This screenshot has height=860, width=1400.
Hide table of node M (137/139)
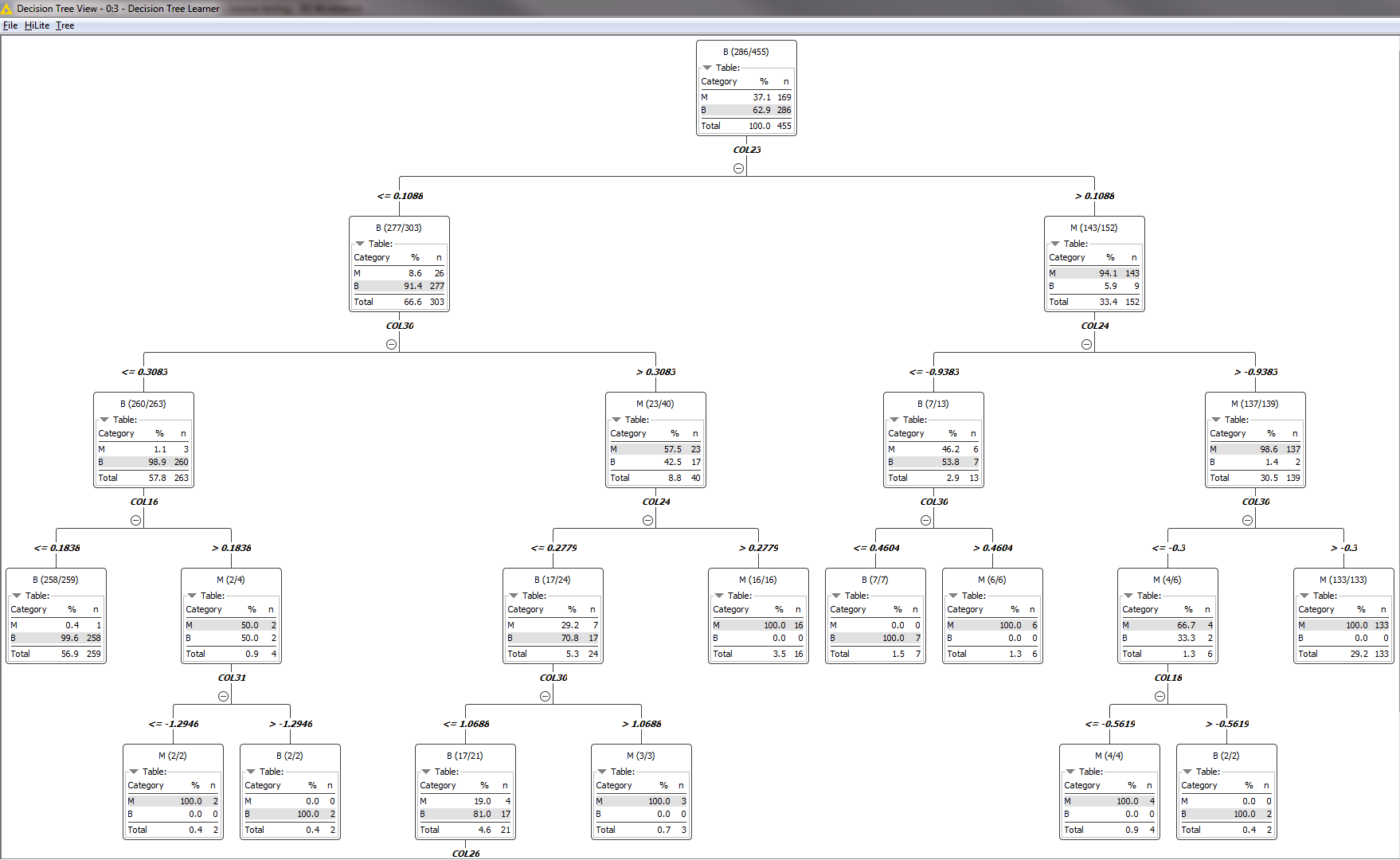pyautogui.click(x=1216, y=420)
